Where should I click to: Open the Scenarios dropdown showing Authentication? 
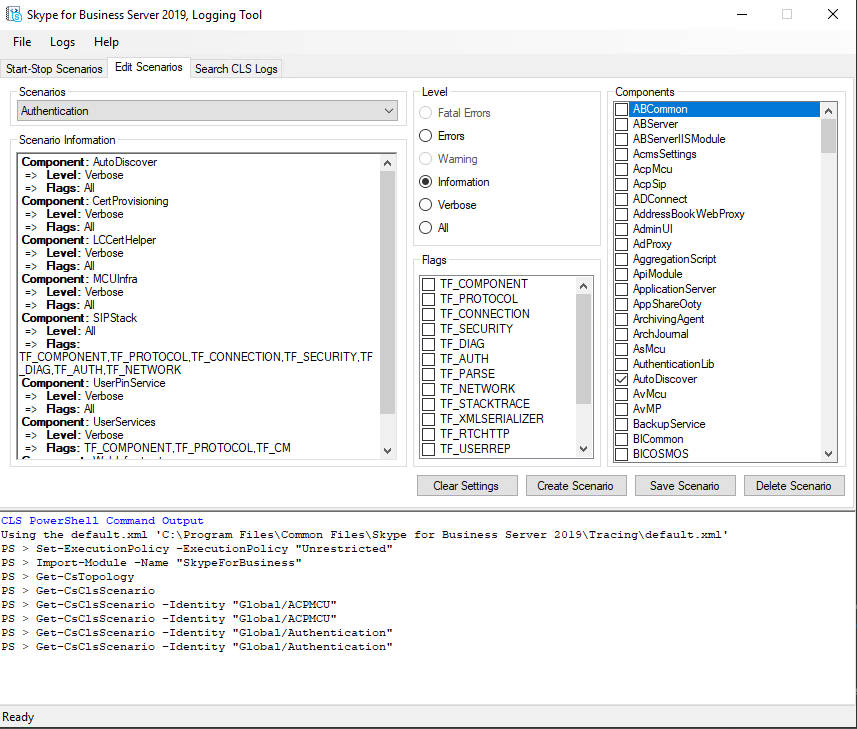[208, 111]
